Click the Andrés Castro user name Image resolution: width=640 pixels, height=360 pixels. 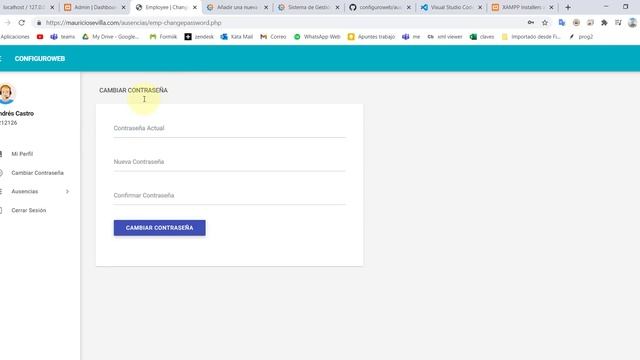click(x=17, y=113)
